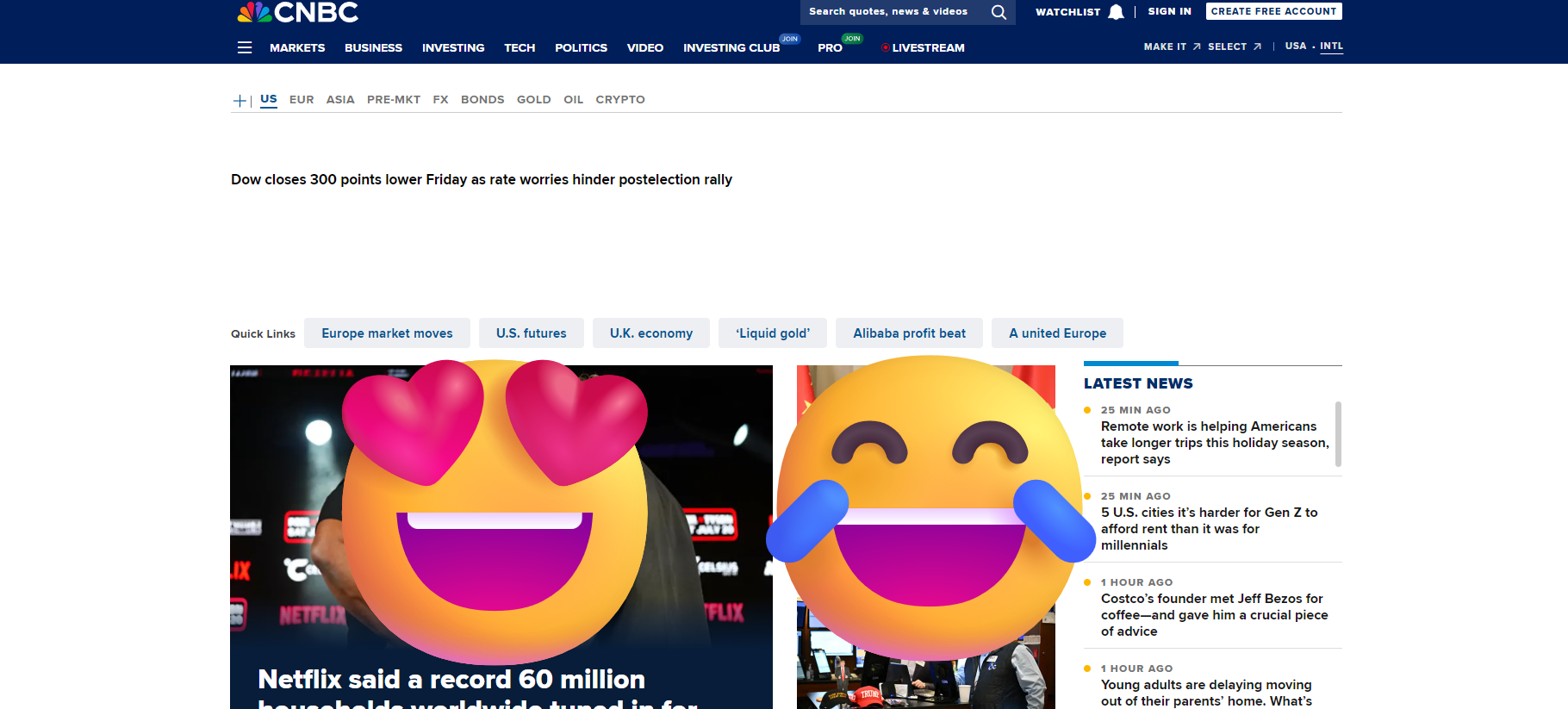
Task: Open the hamburger navigation menu
Action: click(x=245, y=47)
